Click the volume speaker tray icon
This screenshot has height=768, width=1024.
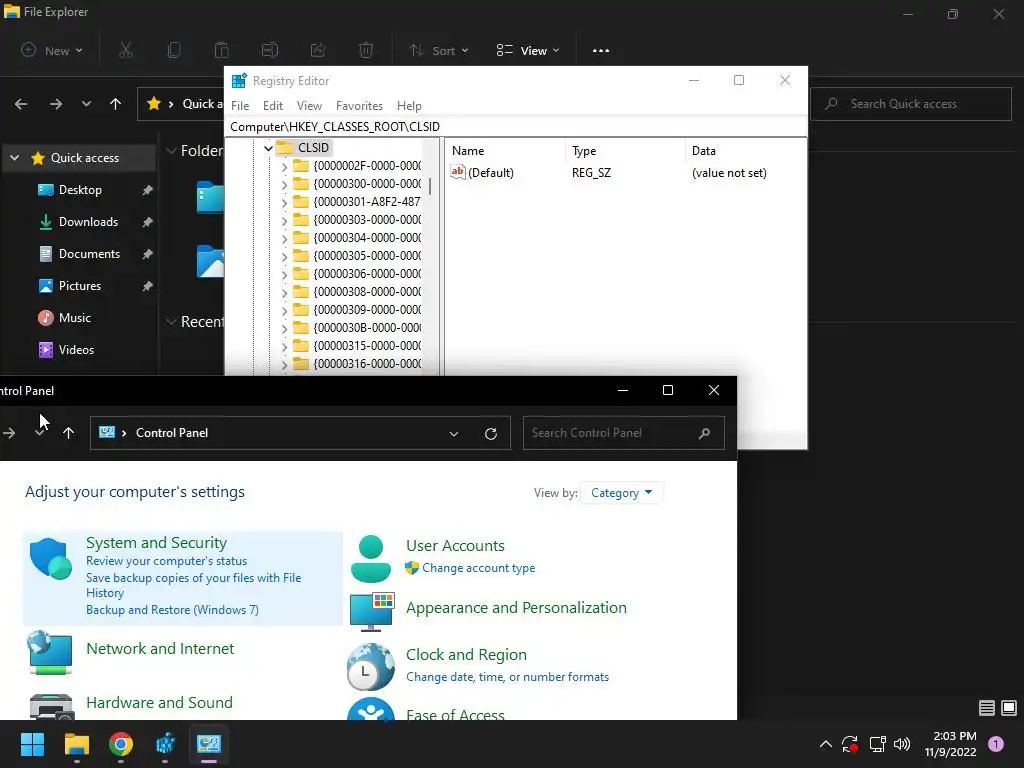tap(902, 744)
